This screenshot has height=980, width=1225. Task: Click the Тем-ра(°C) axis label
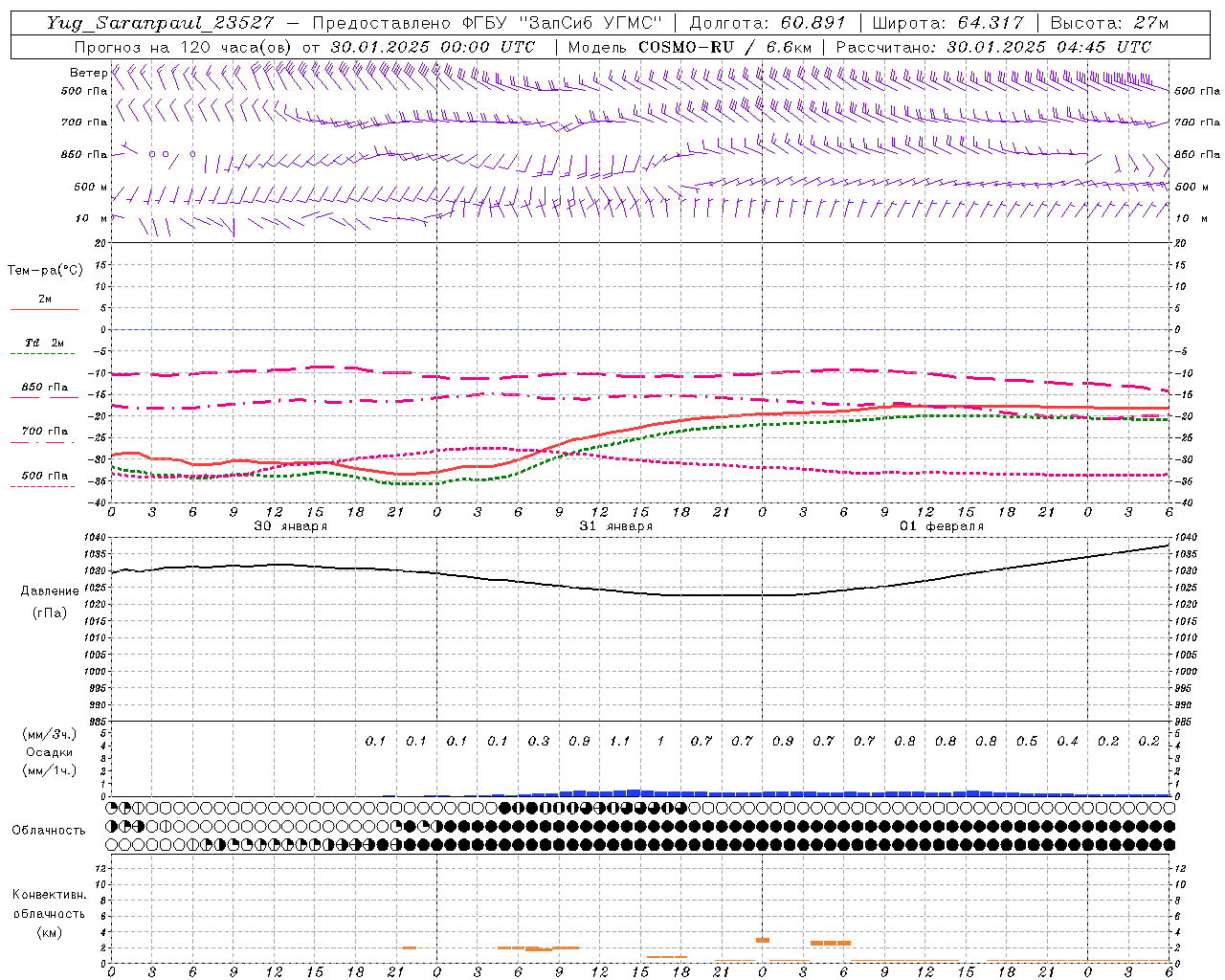pyautogui.click(x=45, y=271)
